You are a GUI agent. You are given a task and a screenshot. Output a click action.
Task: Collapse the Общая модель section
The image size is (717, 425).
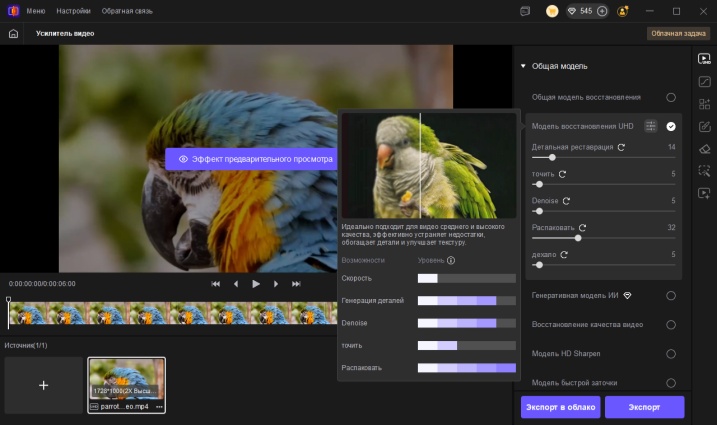(522, 66)
